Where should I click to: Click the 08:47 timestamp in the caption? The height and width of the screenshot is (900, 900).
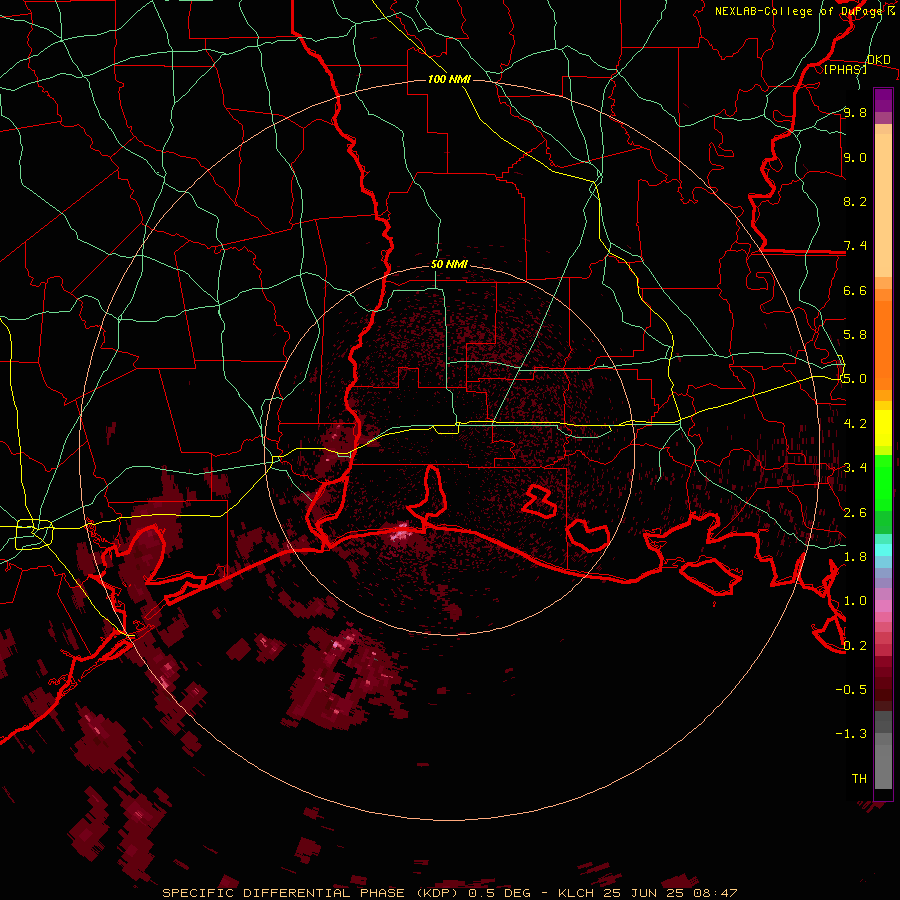(717, 893)
